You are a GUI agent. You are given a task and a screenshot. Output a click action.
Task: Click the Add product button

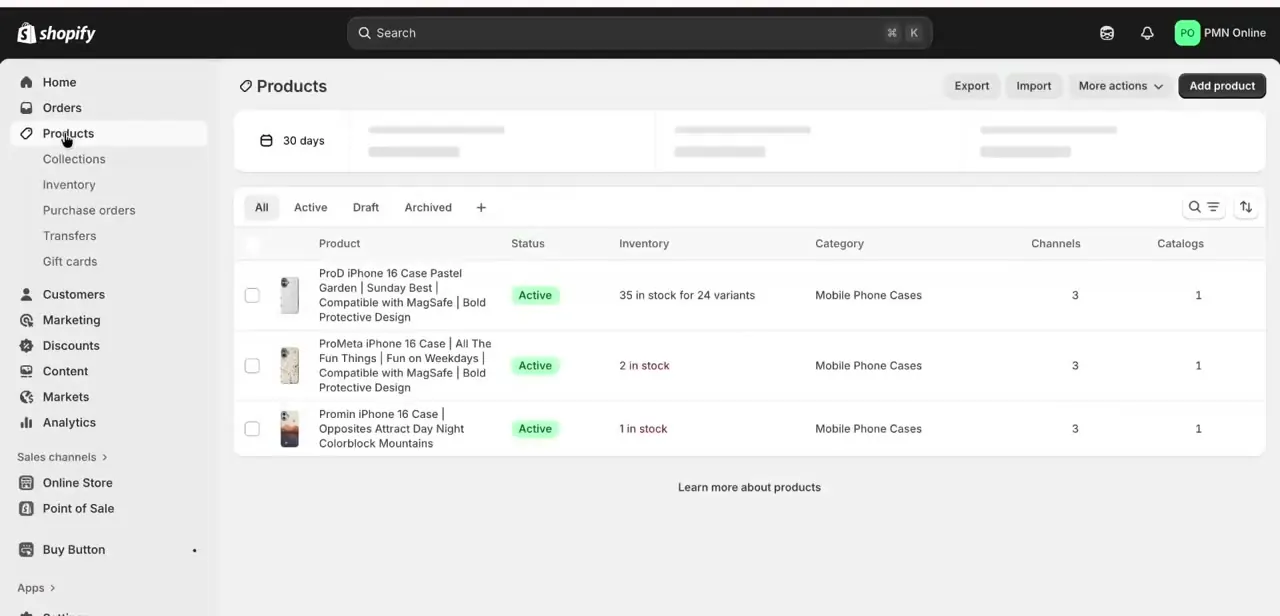coord(1222,86)
